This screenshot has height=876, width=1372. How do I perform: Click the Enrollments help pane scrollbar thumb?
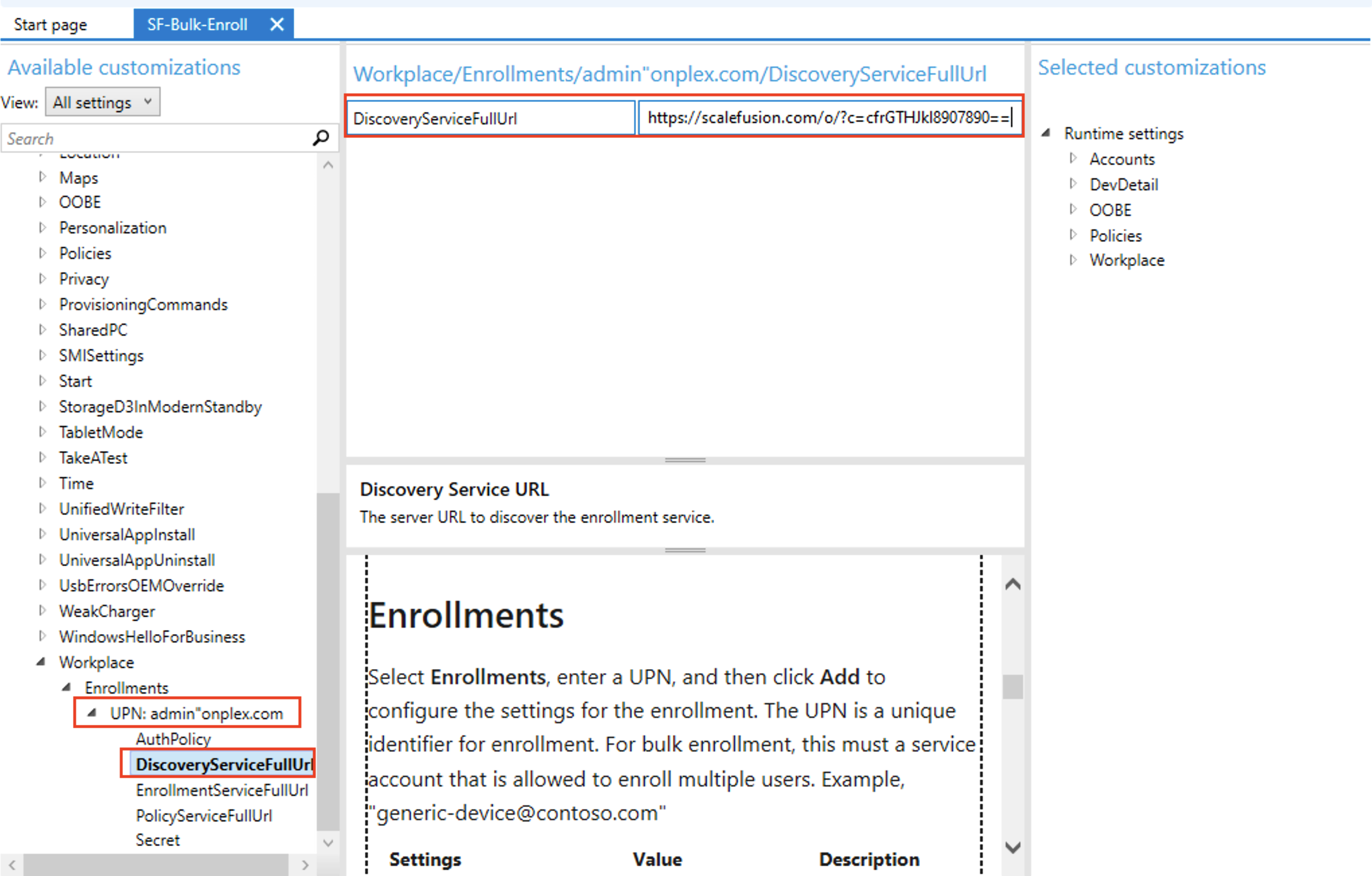(1012, 686)
